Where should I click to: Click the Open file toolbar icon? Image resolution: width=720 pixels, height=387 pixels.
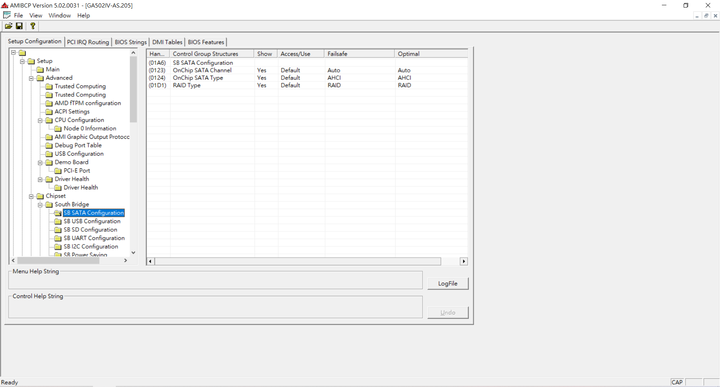point(8,26)
